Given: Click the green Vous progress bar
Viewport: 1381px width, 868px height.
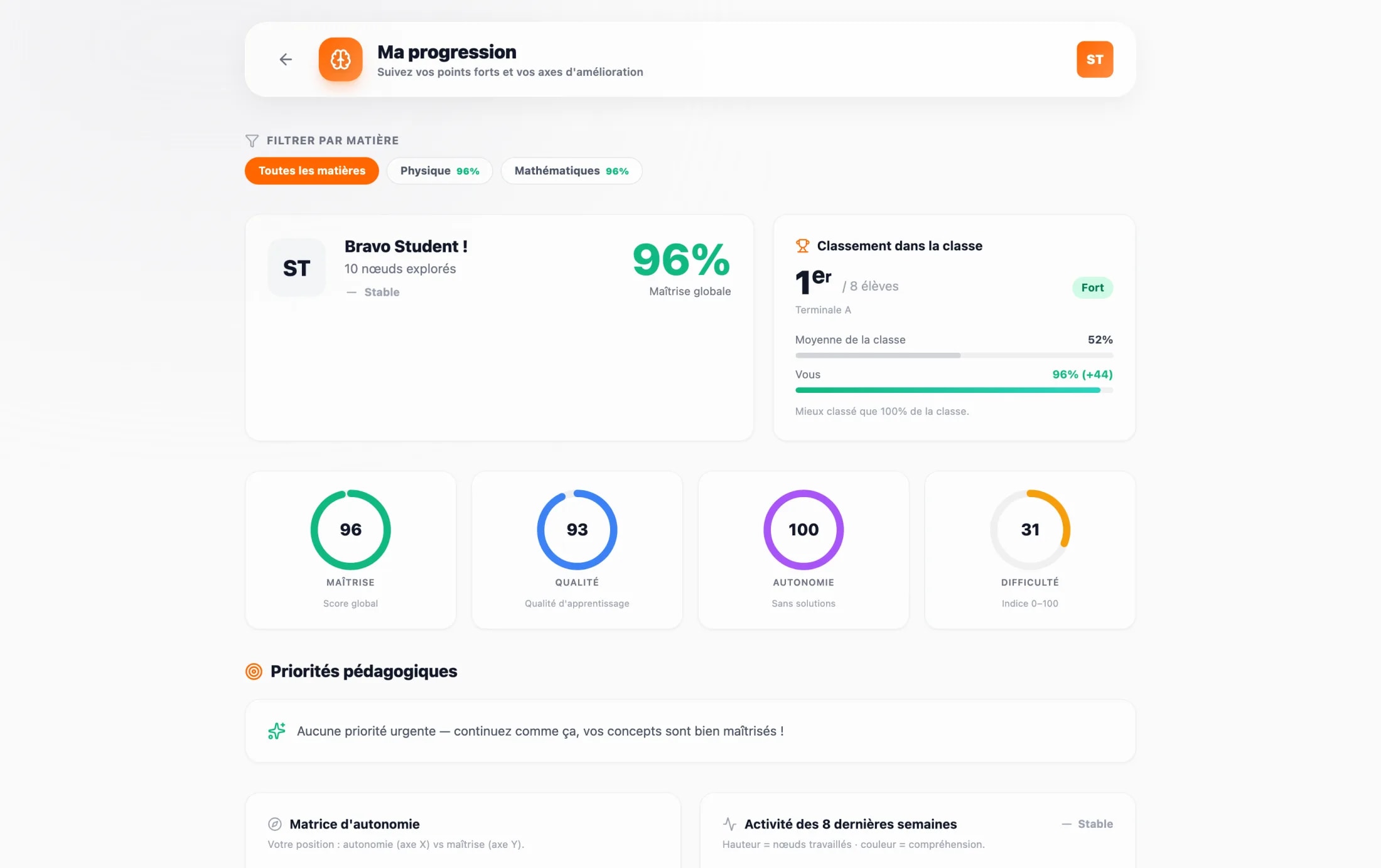Looking at the screenshot, I should click(954, 390).
